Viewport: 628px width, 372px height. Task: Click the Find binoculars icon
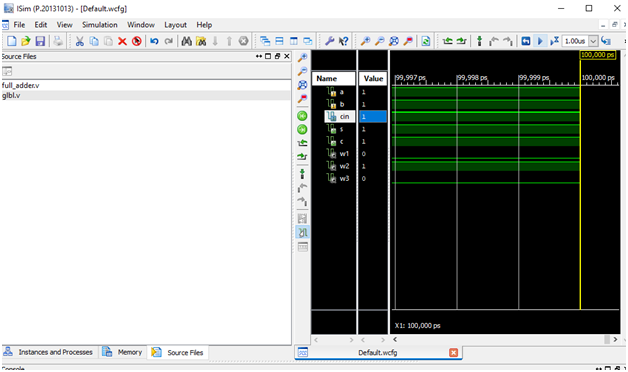[186, 41]
